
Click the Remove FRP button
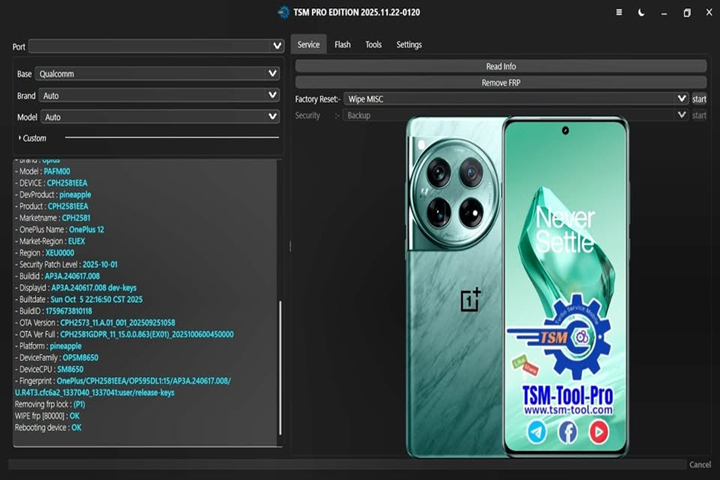(x=501, y=82)
